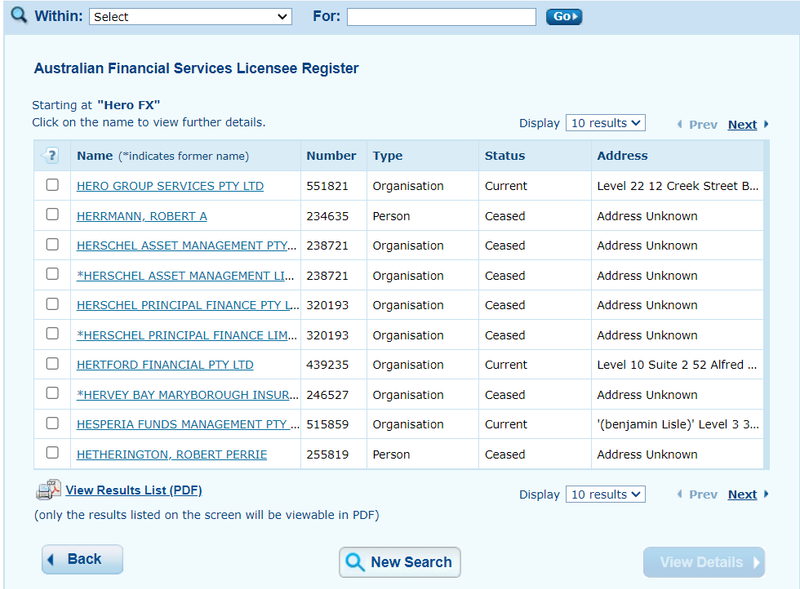Select the HERTFORD FINANCIAL PTY LTD checkbox
This screenshot has height=589, width=800.
point(52,363)
